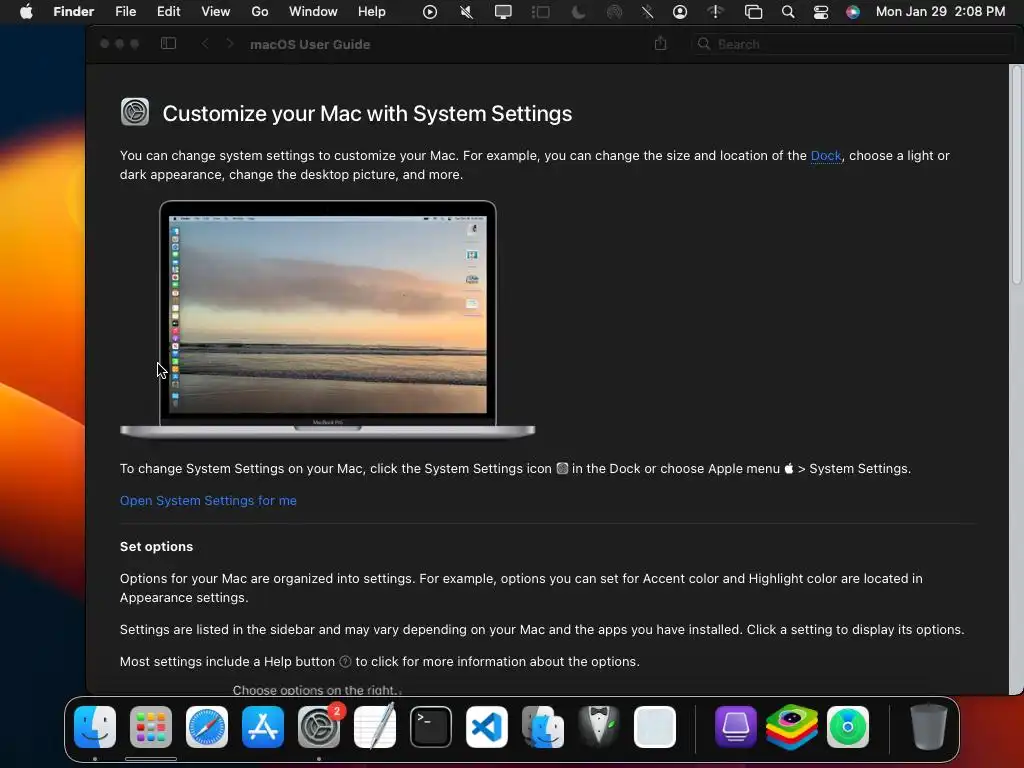Open the user account menu bar icon

(x=680, y=12)
